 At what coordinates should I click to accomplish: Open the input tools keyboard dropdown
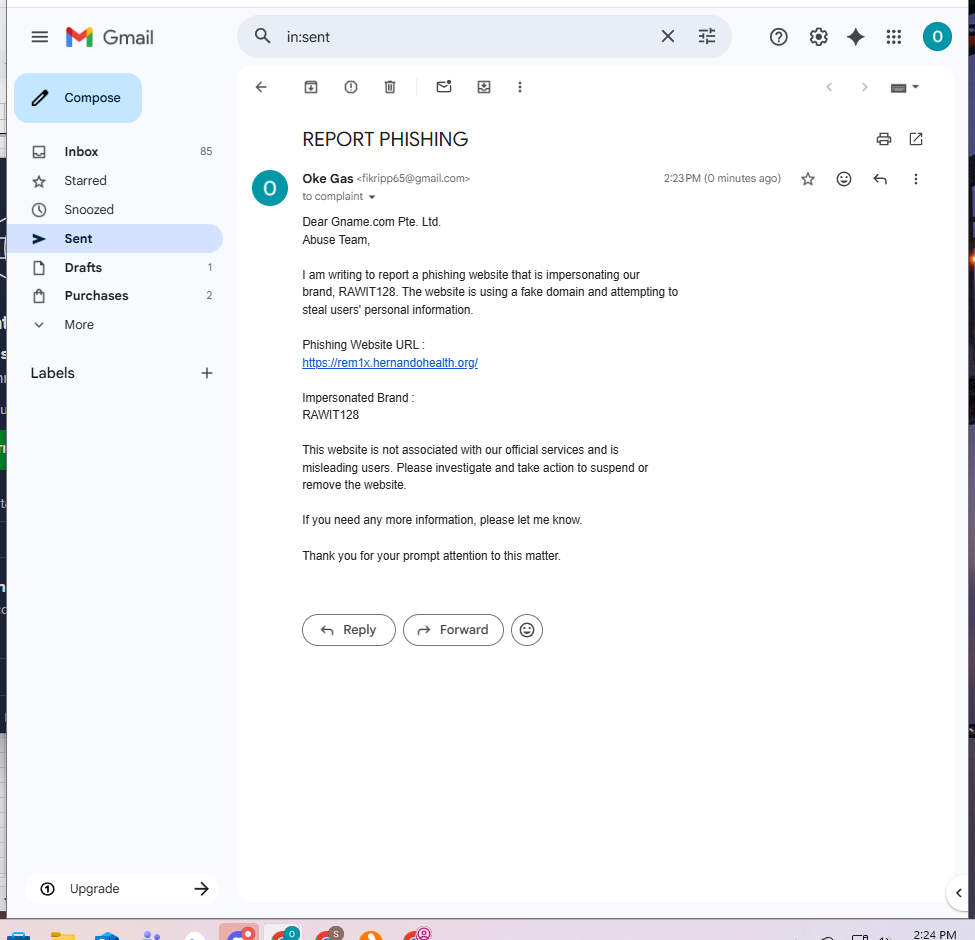coord(905,88)
